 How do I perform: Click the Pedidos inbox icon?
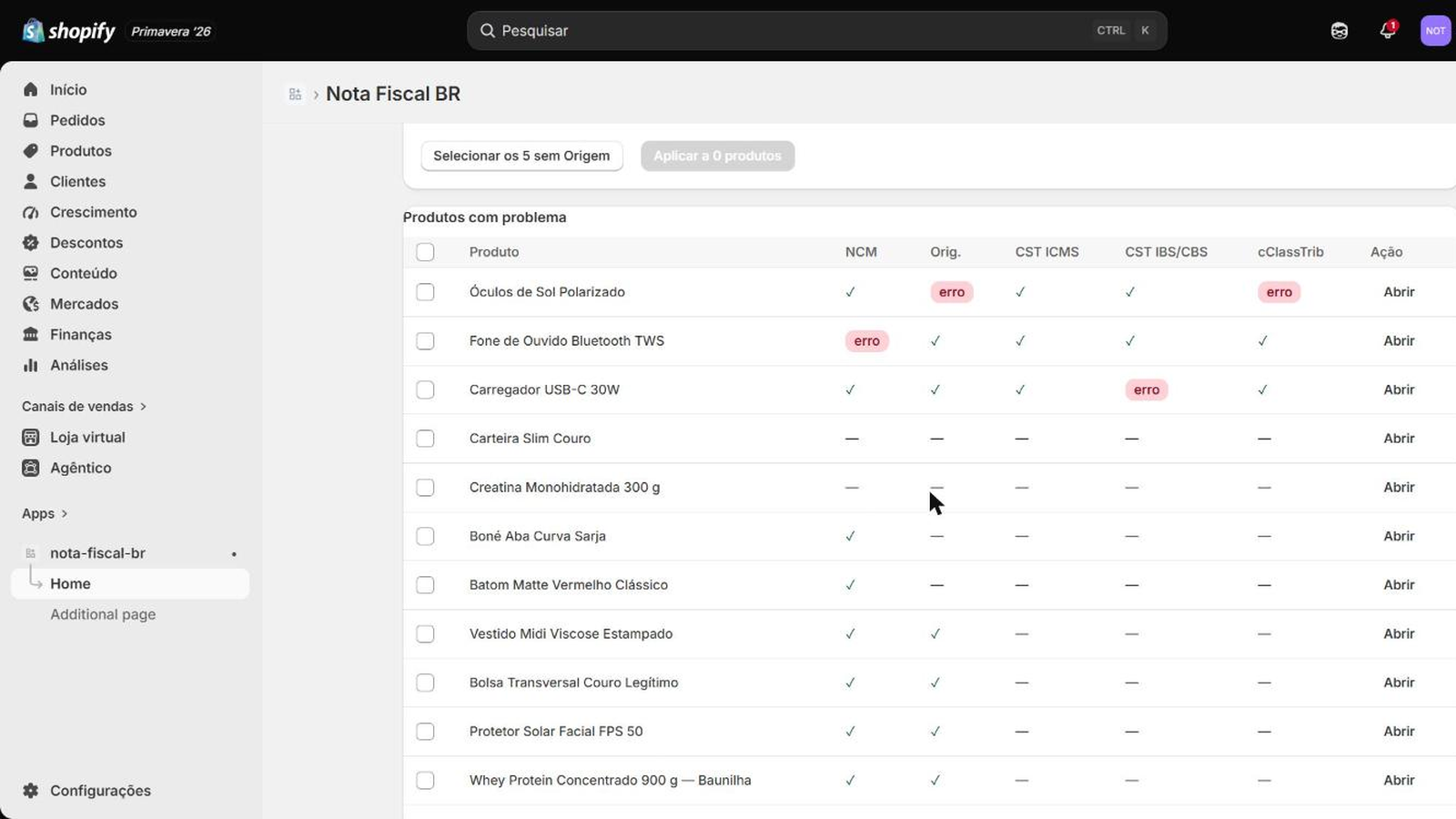pos(31,120)
